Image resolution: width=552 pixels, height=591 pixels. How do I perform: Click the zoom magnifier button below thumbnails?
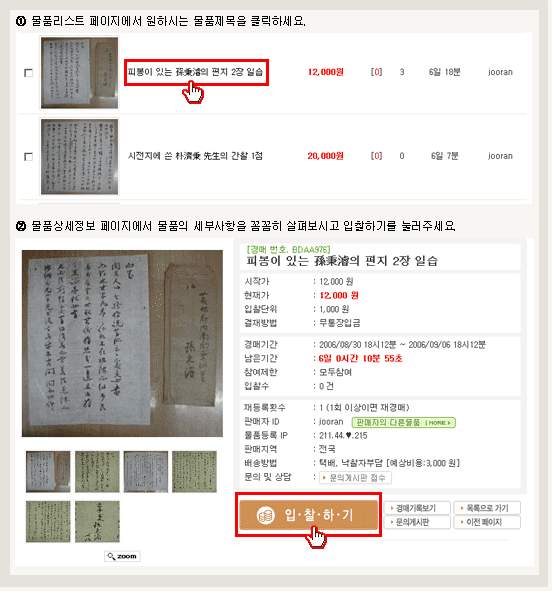[122, 556]
